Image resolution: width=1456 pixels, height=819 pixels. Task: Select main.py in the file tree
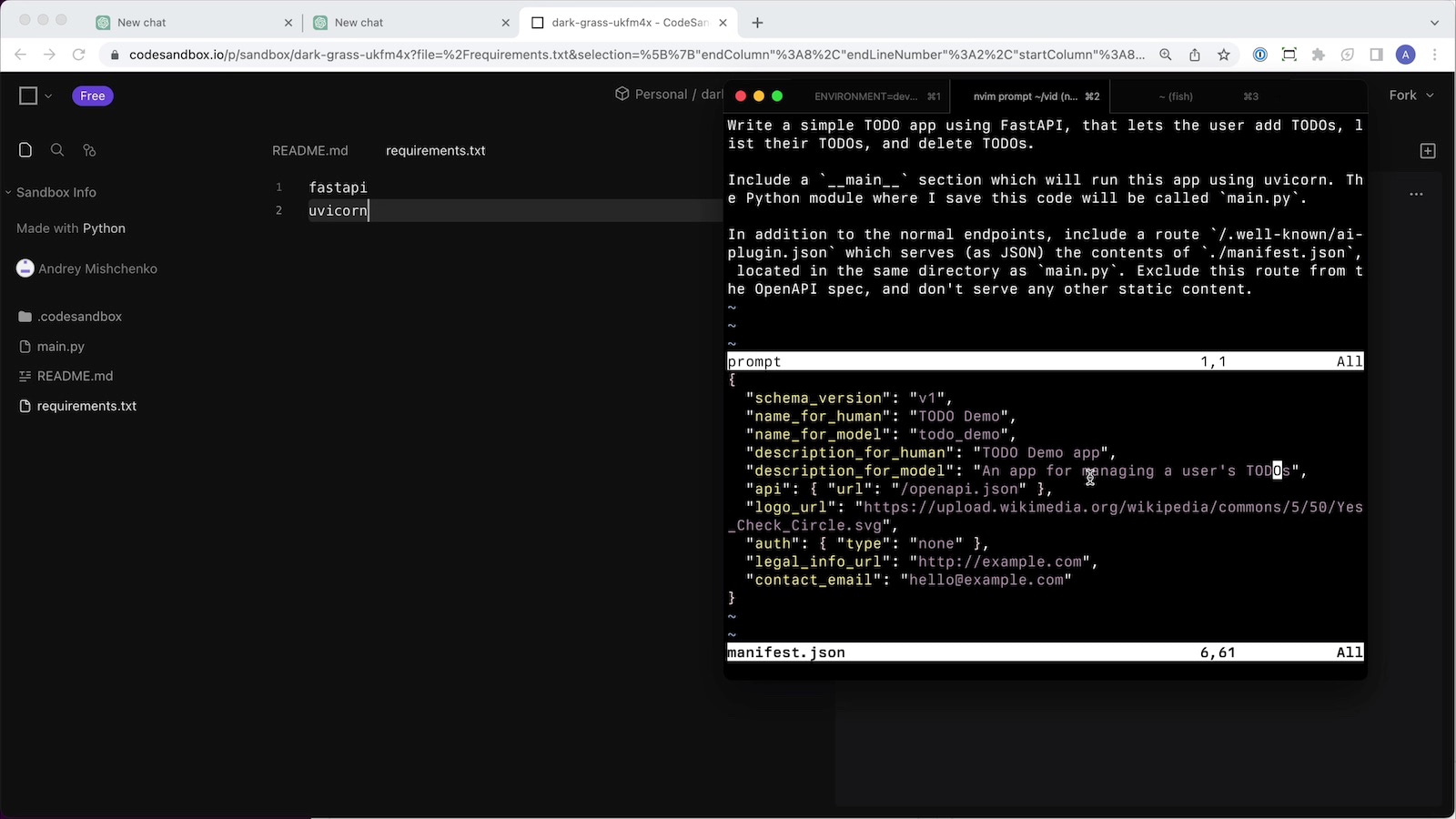point(60,346)
